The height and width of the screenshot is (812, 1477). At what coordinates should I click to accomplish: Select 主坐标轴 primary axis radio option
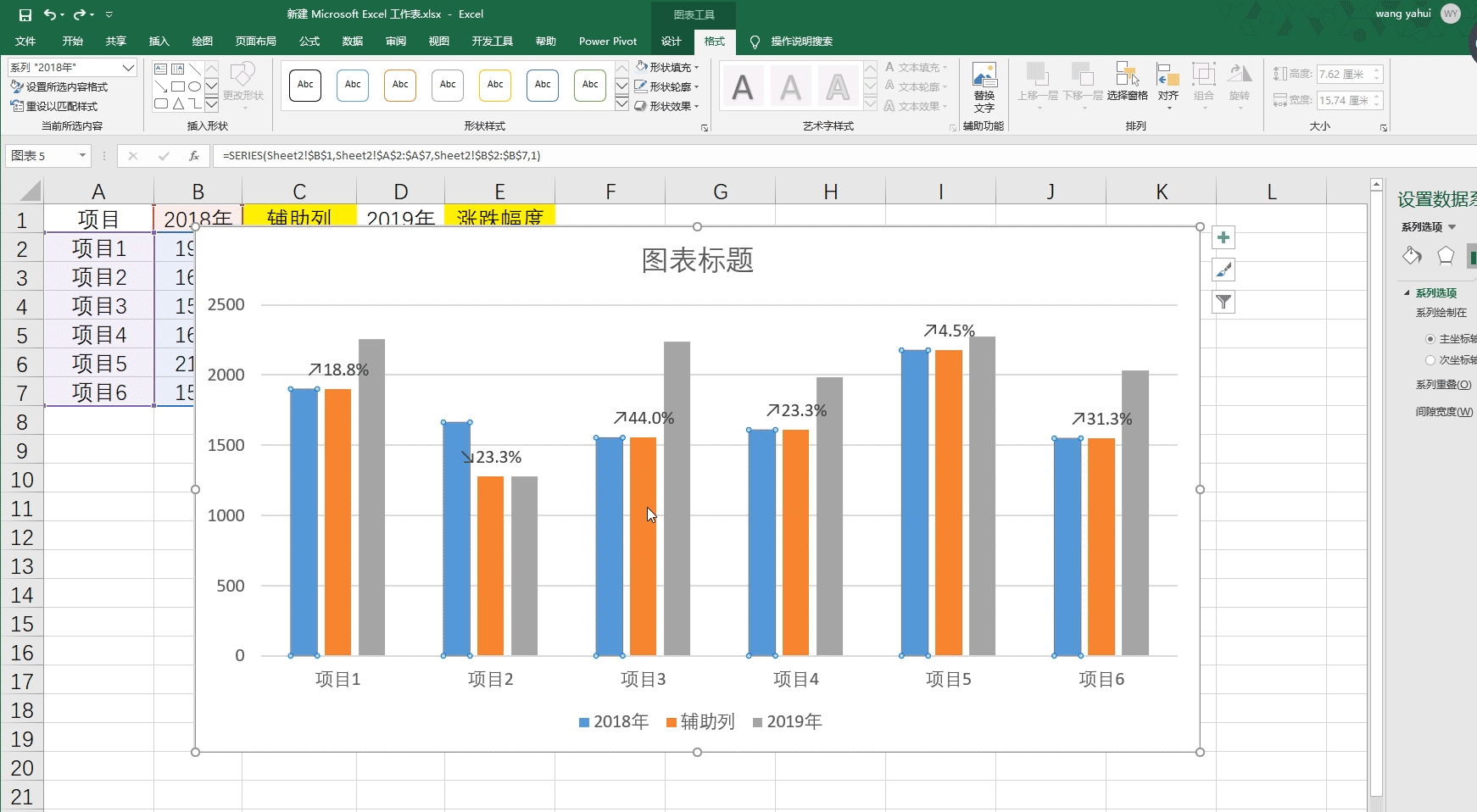[x=1430, y=339]
